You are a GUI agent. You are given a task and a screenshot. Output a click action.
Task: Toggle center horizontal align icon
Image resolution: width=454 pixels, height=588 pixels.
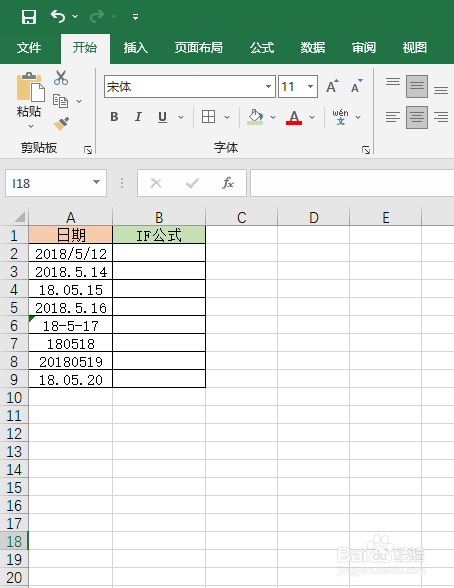417,117
